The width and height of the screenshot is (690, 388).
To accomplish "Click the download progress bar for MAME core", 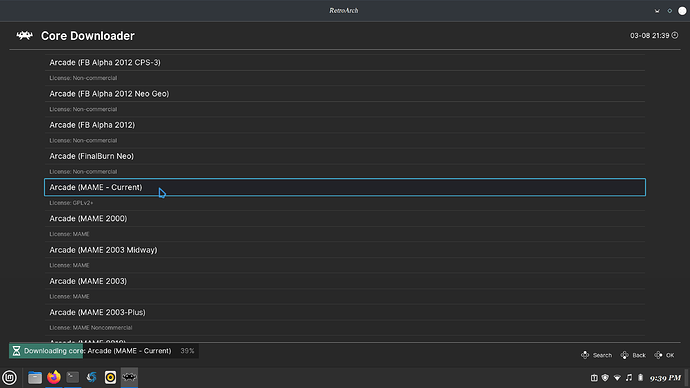I will pyautogui.click(x=104, y=351).
